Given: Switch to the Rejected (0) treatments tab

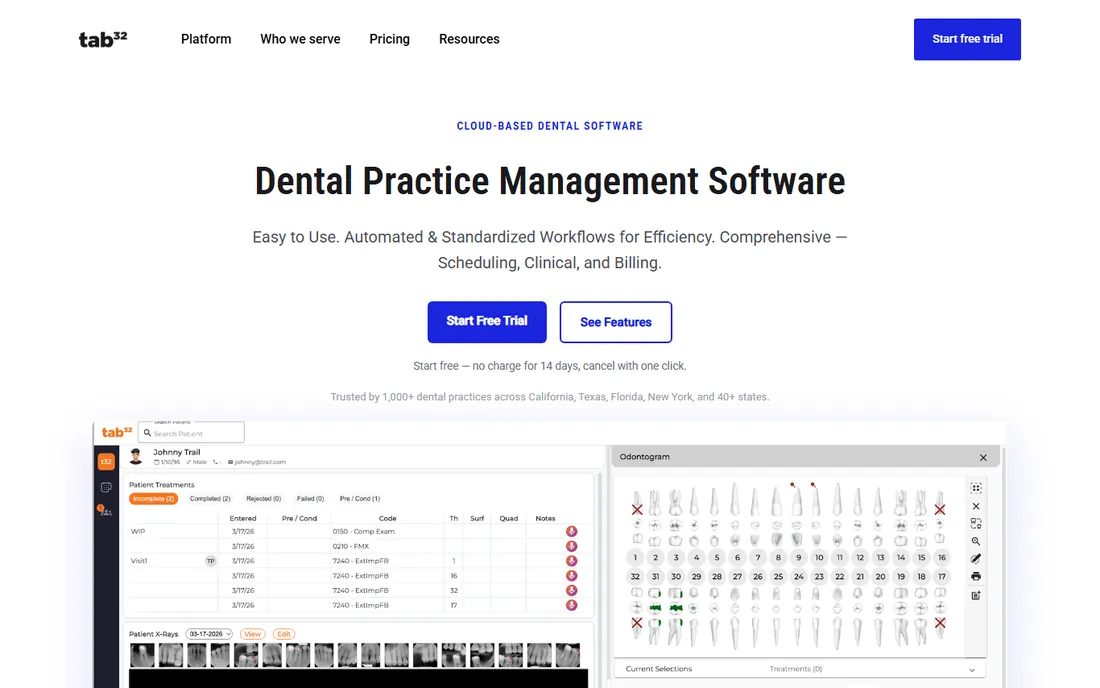Looking at the screenshot, I should pos(263,499).
